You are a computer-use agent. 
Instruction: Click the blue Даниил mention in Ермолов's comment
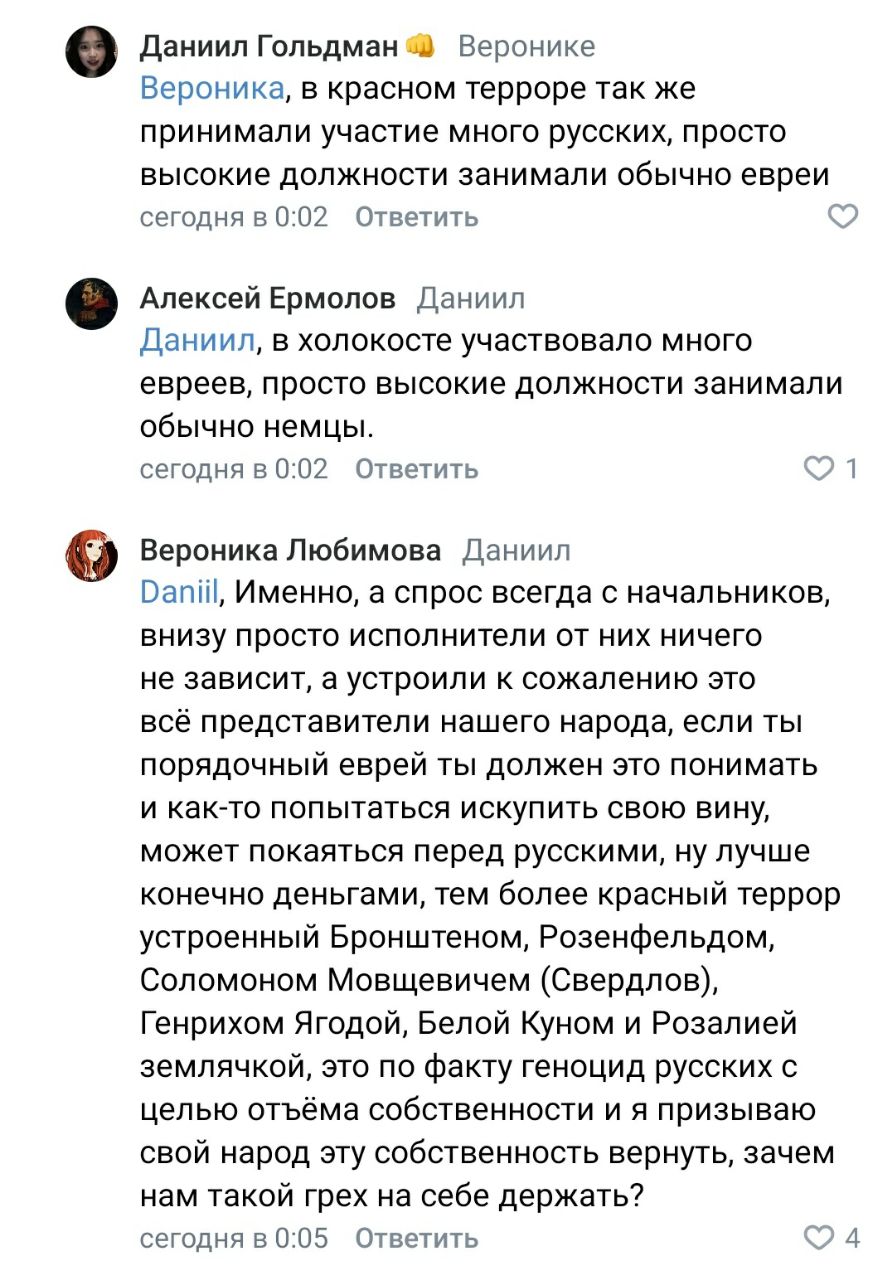tap(198, 341)
